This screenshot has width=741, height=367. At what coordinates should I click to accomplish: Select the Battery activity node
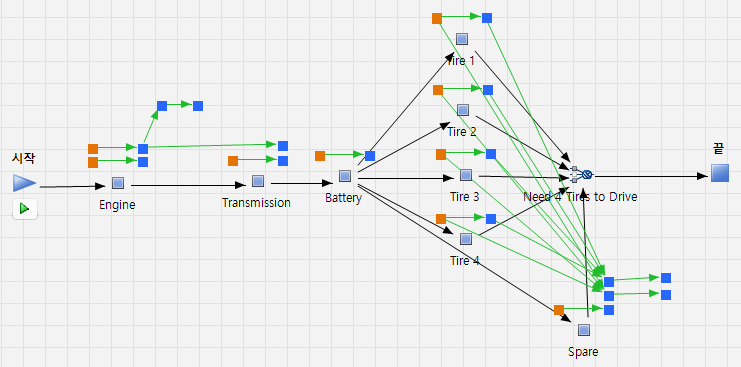[345, 176]
